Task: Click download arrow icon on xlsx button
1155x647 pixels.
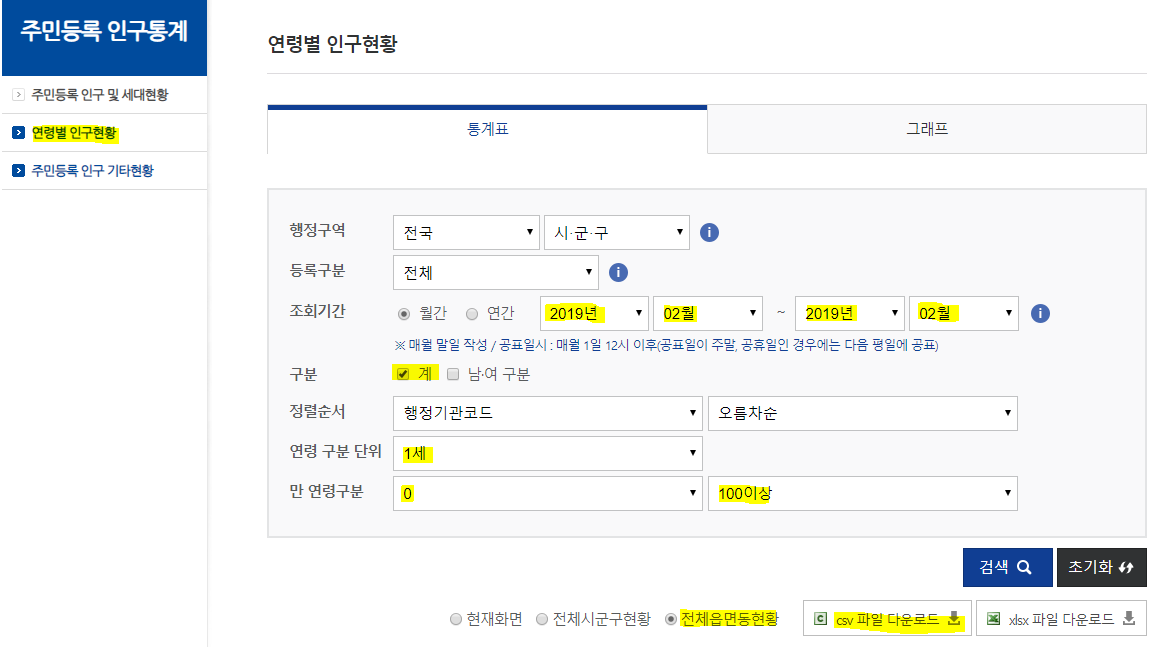Action: coord(1128,618)
